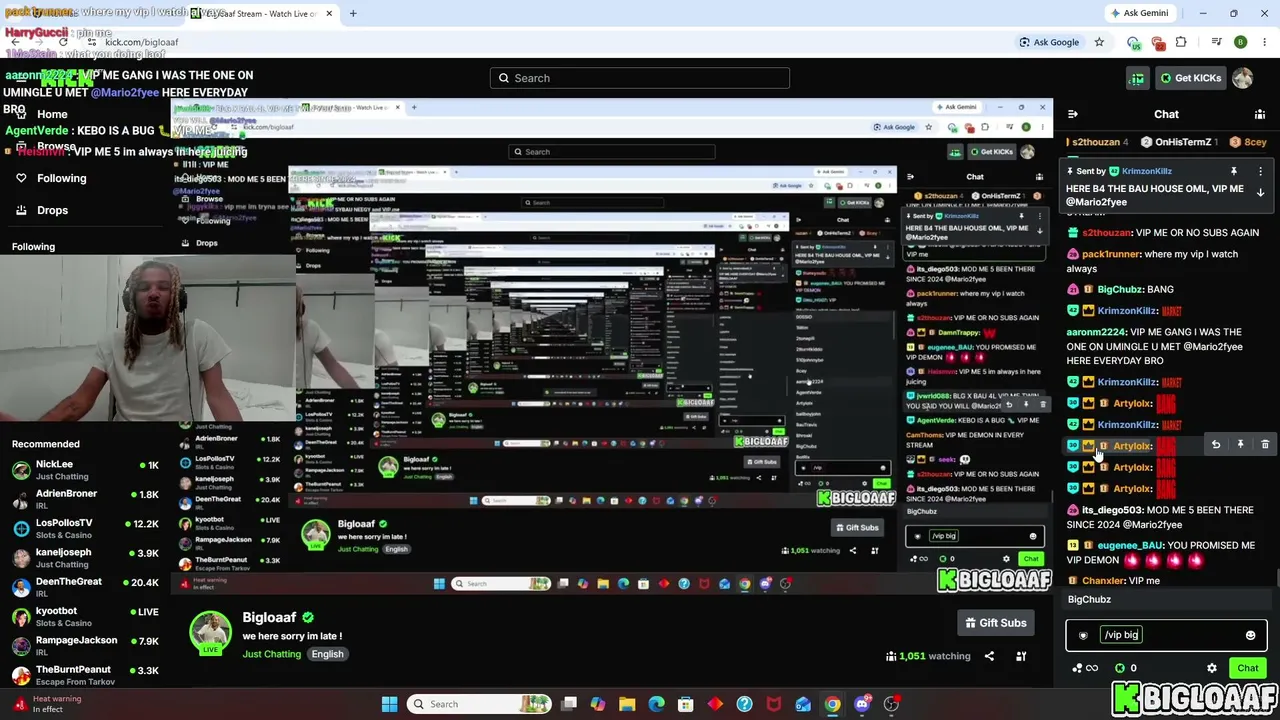
Task: Launch Microsoft Edge from the taskbar
Action: pyautogui.click(x=656, y=704)
